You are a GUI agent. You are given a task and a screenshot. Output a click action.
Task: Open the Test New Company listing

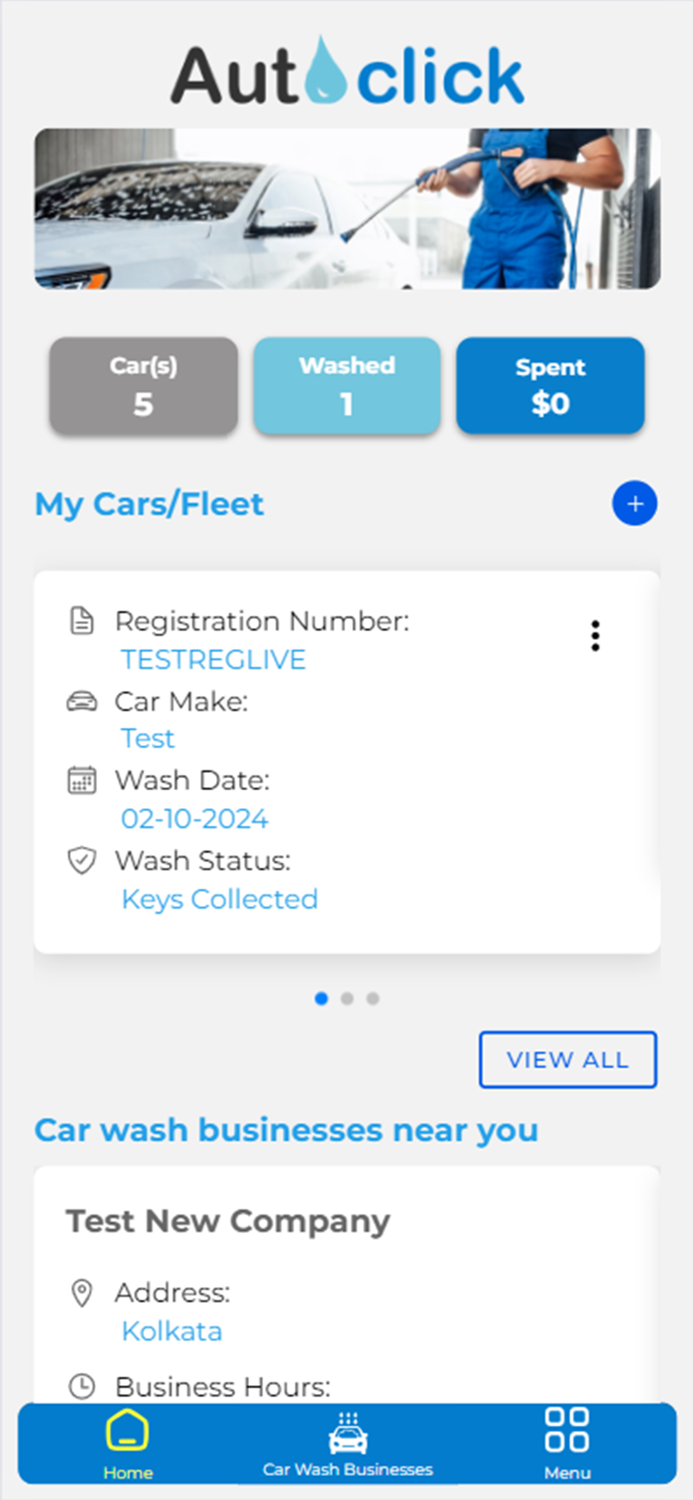(x=227, y=1221)
